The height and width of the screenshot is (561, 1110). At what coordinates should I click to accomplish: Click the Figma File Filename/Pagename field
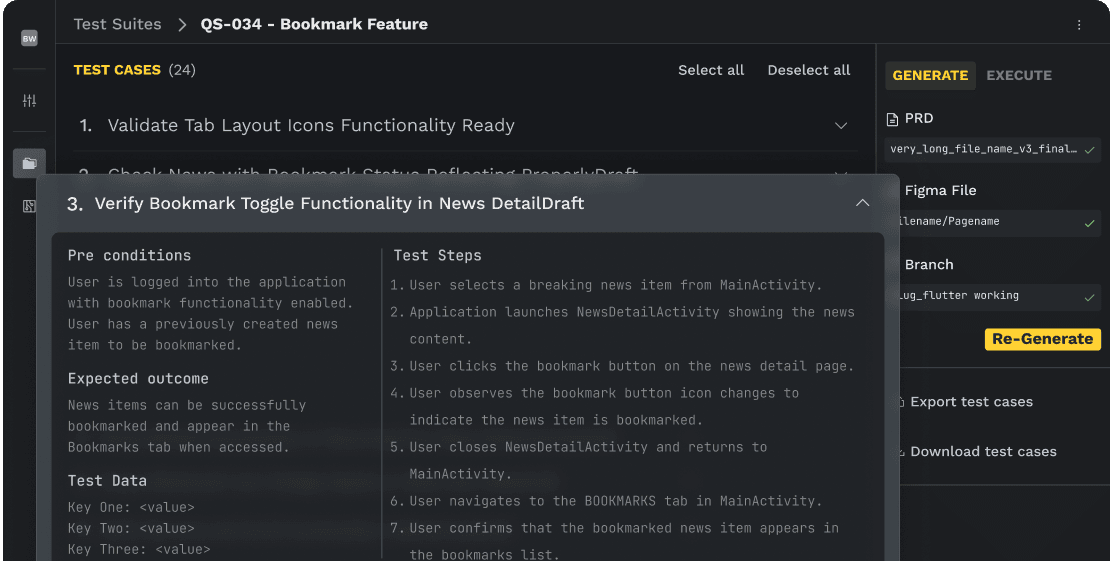click(x=1000, y=223)
